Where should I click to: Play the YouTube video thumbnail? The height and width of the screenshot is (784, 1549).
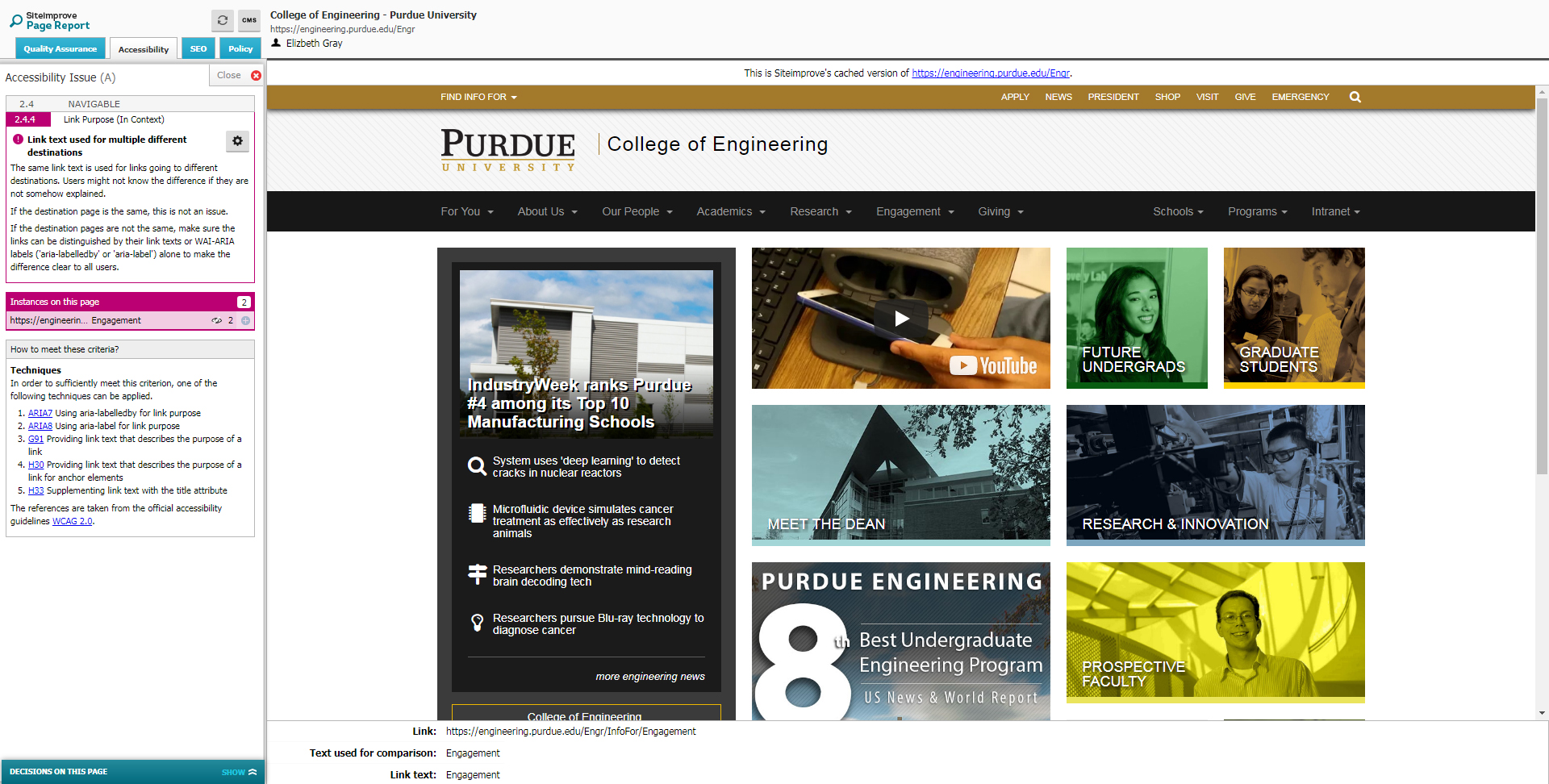pos(900,319)
